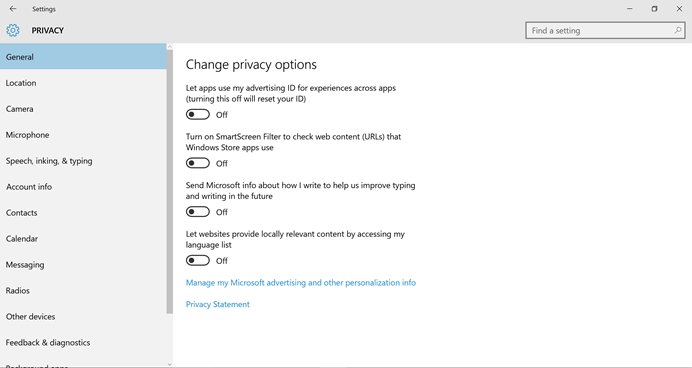Open Feedback & diagnostics settings

pyautogui.click(x=83, y=343)
